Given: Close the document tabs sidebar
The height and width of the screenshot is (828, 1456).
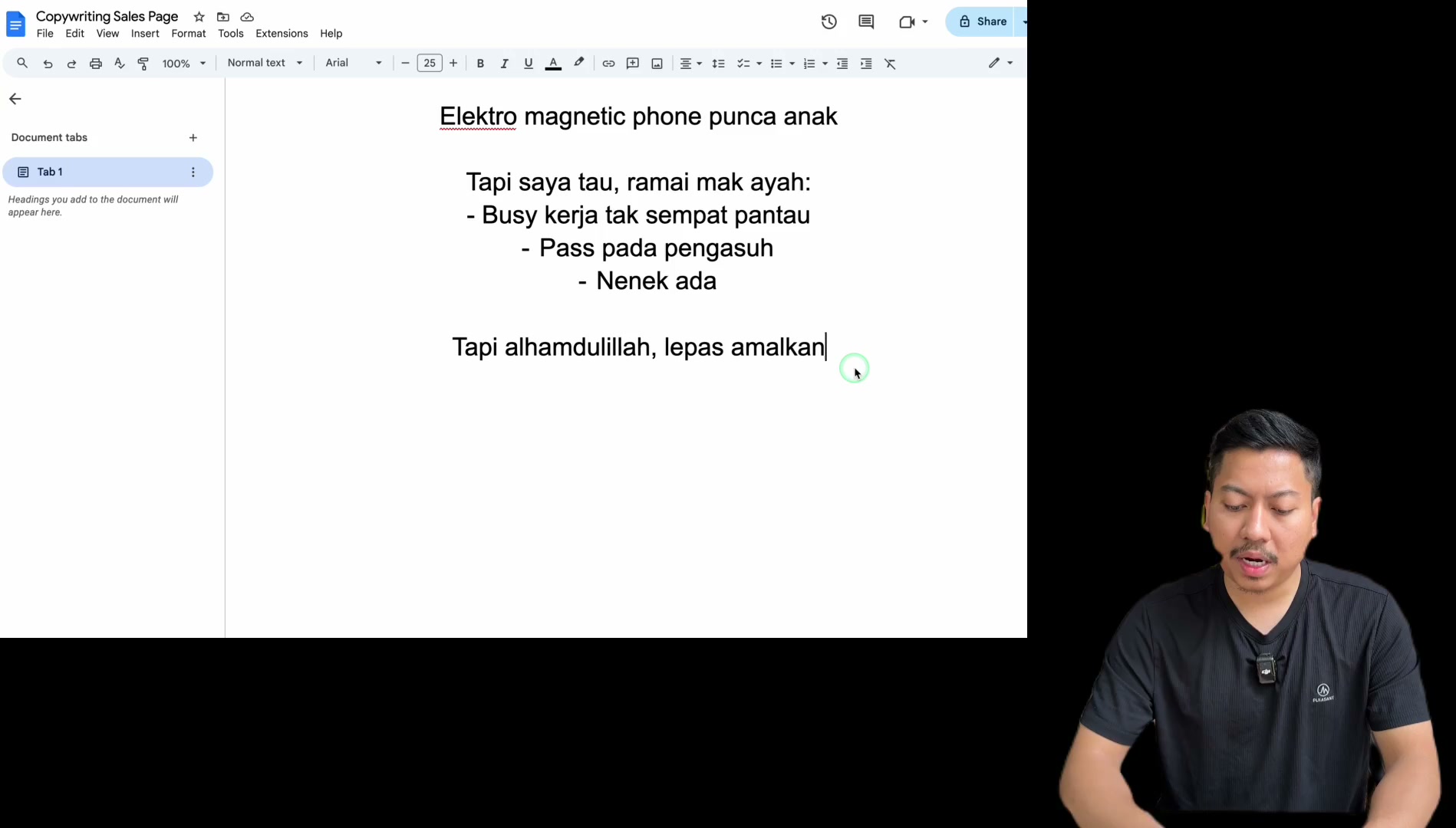Looking at the screenshot, I should pos(15,99).
